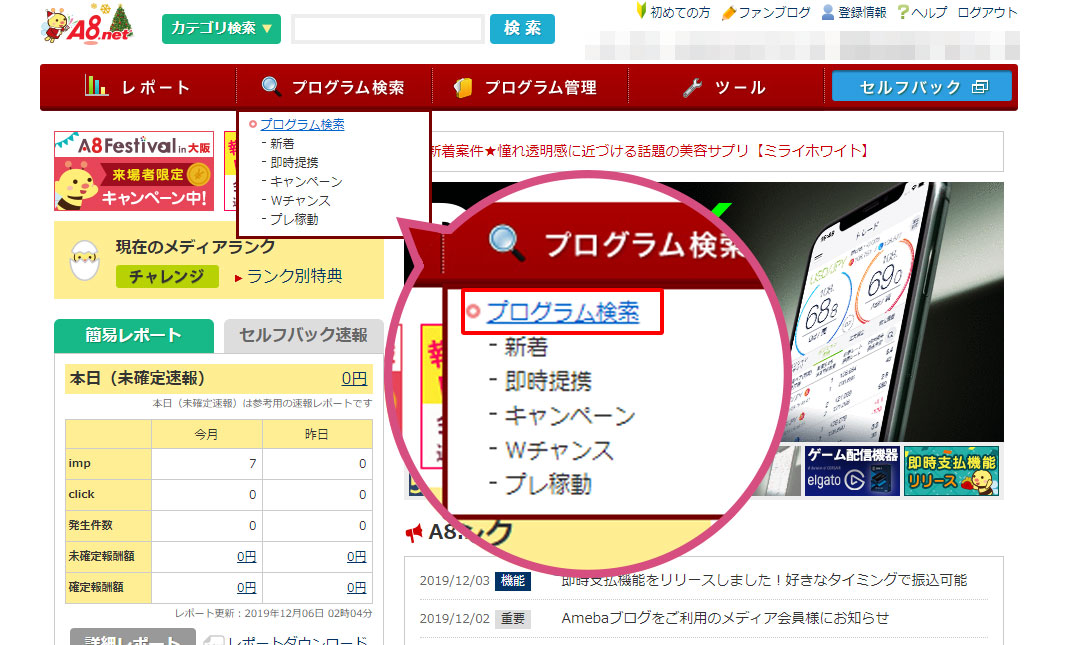Image resolution: width=1080 pixels, height=645 pixels.
Task: Click the leaf icon beside 初めての方
Action: [x=641, y=11]
